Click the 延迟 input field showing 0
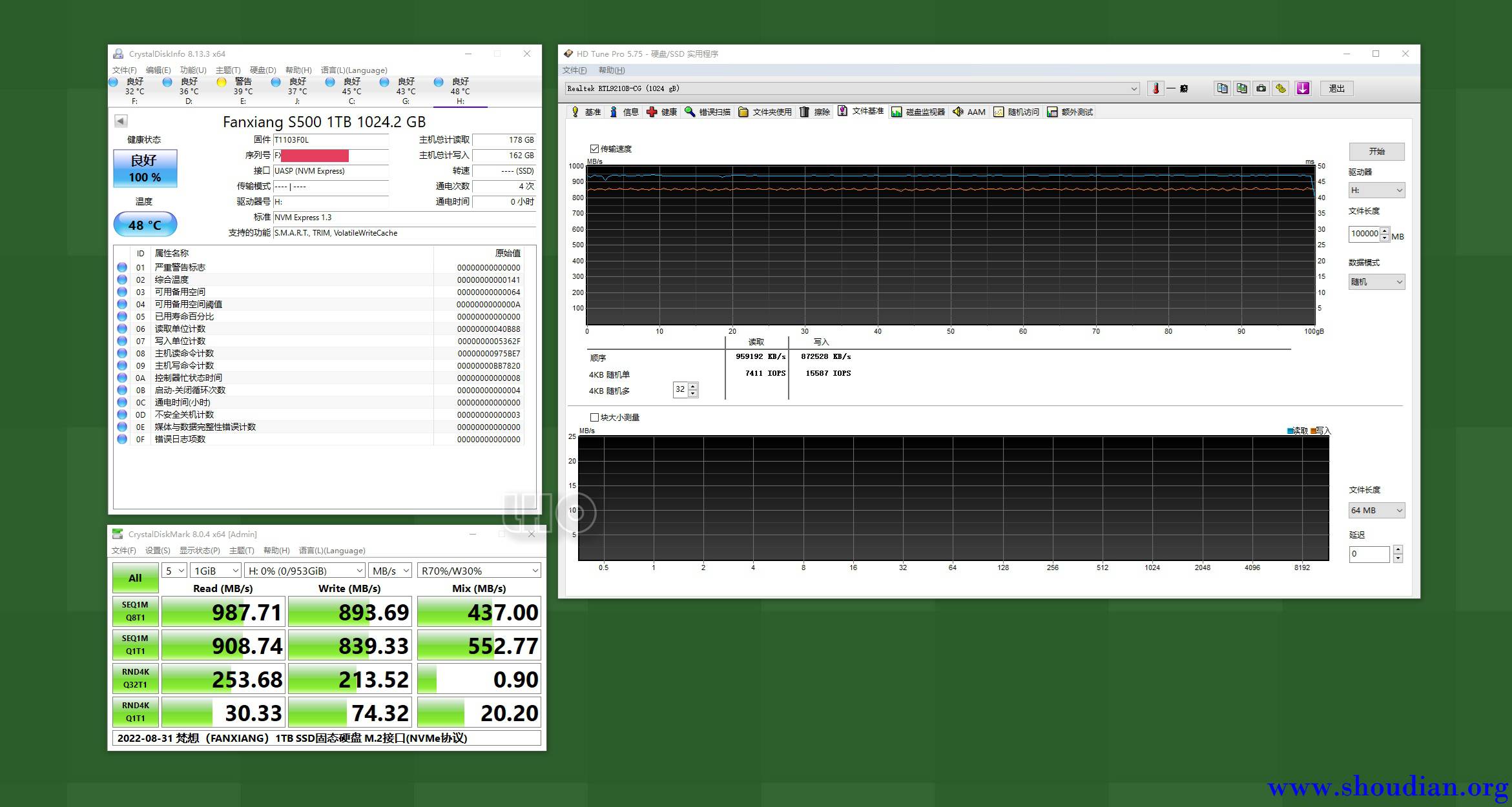This screenshot has height=807, width=1512. 1369,554
